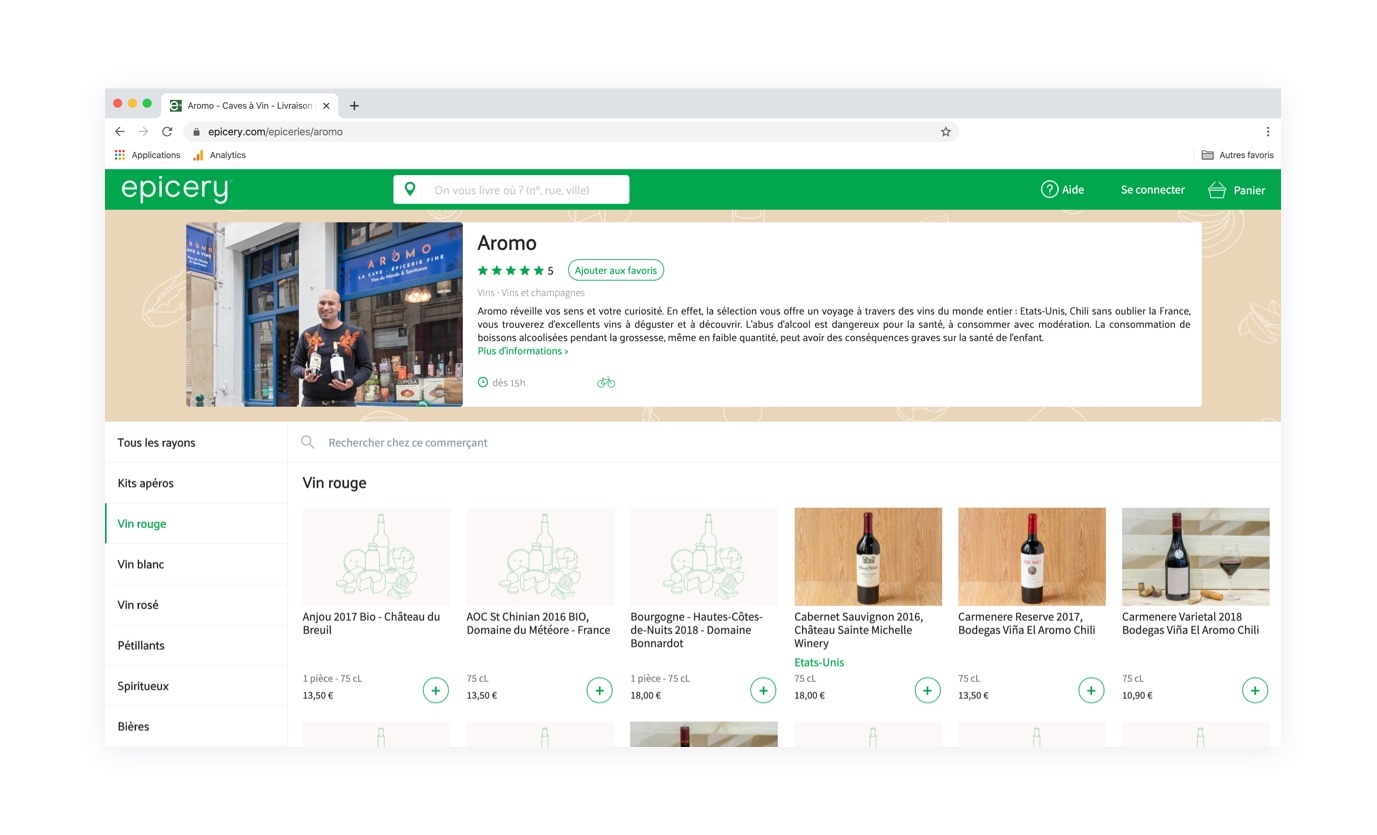Click the 10,90 € price

click(1137, 695)
